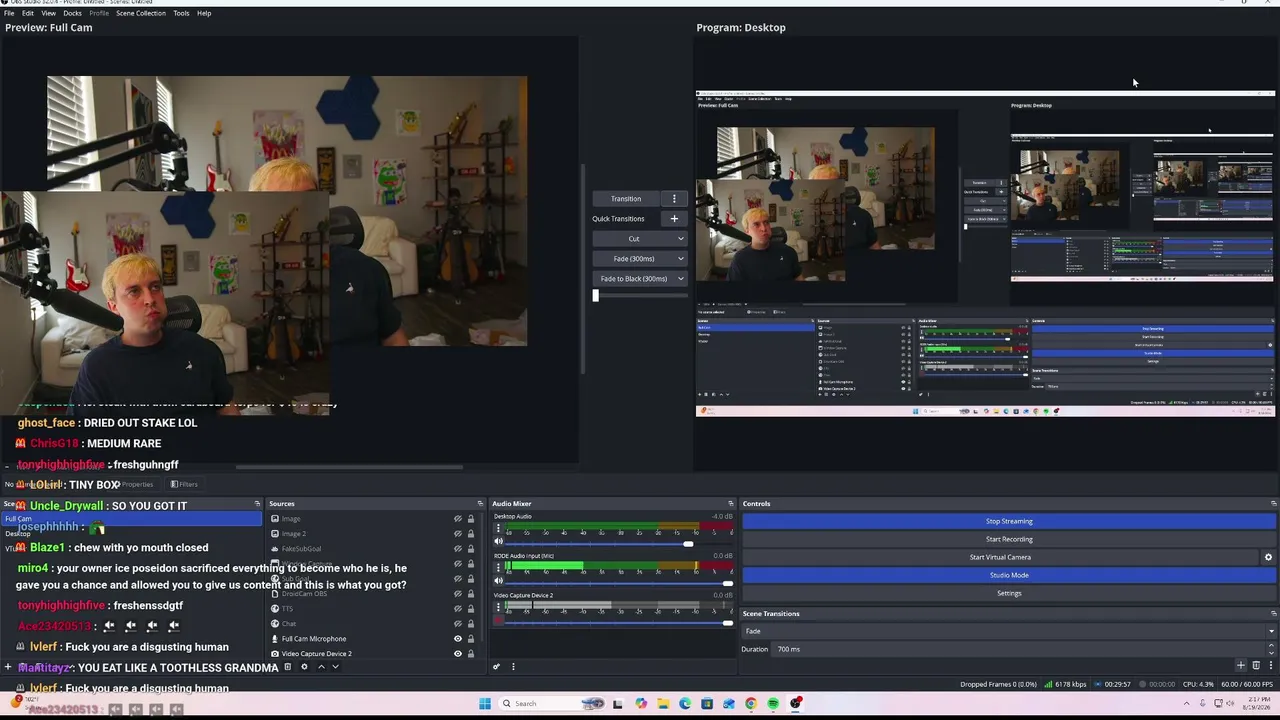Unlock the Video Capture Device 2 source

pyautogui.click(x=471, y=654)
